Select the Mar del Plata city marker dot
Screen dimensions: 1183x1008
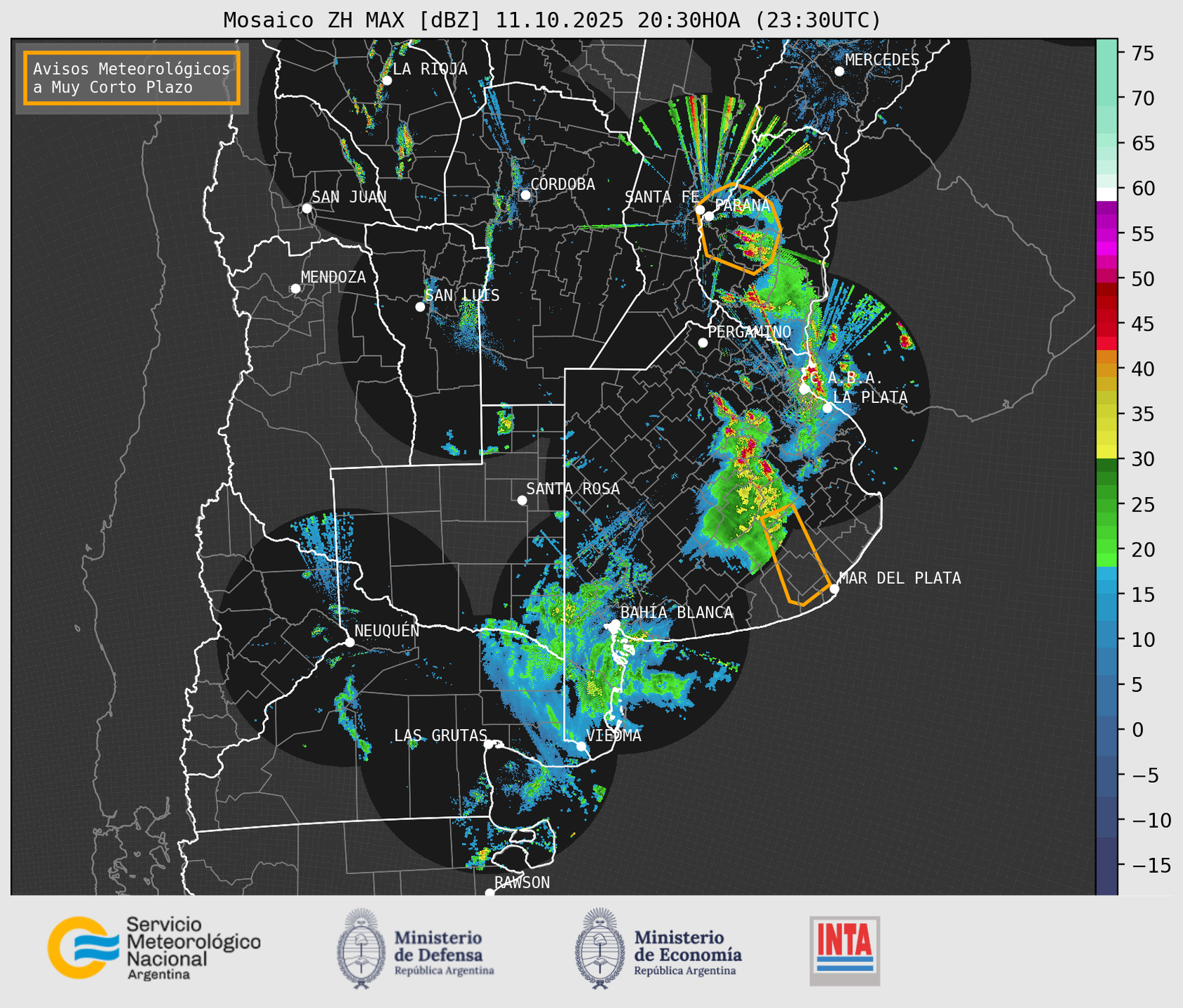pos(834,589)
